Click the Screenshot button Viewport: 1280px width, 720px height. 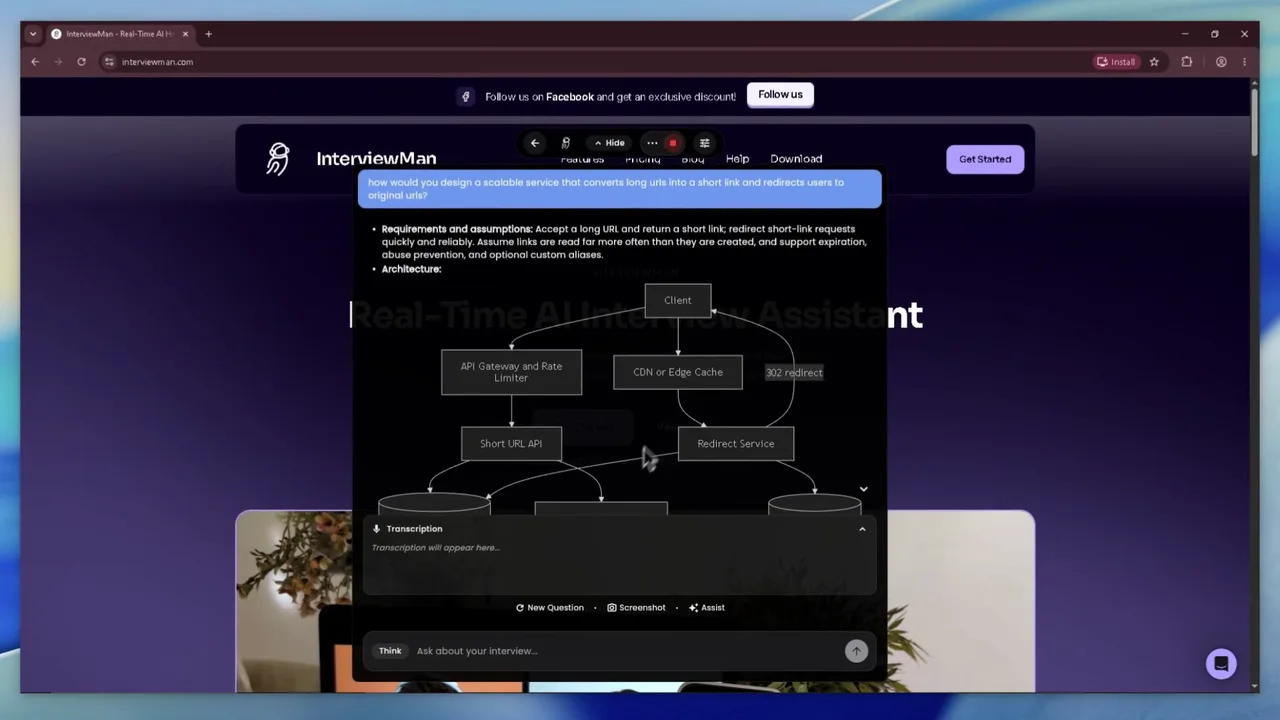pos(636,608)
